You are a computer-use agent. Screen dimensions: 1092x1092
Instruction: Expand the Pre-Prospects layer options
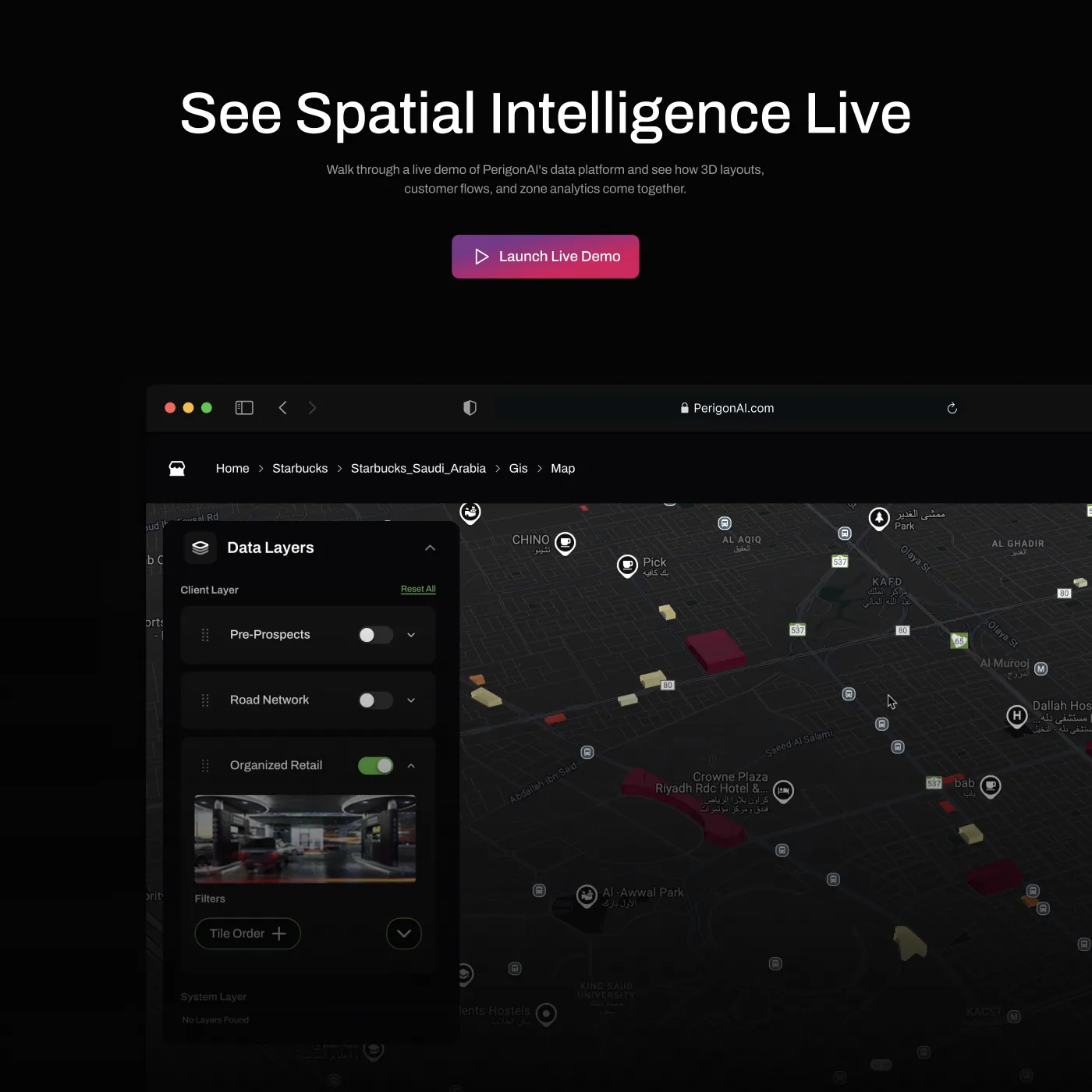click(x=411, y=635)
